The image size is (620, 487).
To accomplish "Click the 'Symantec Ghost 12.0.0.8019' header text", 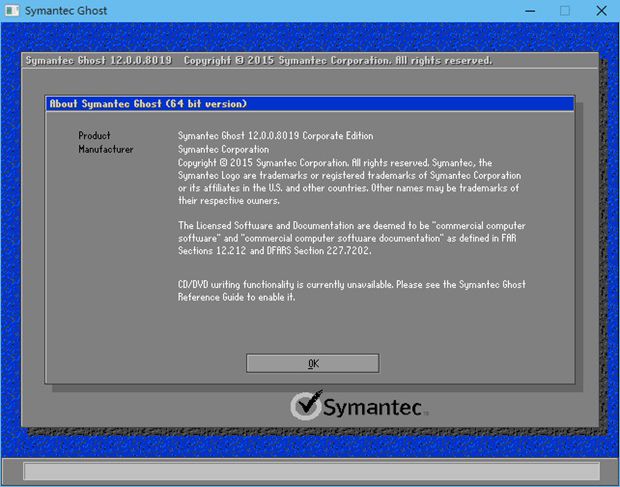I will pos(98,60).
